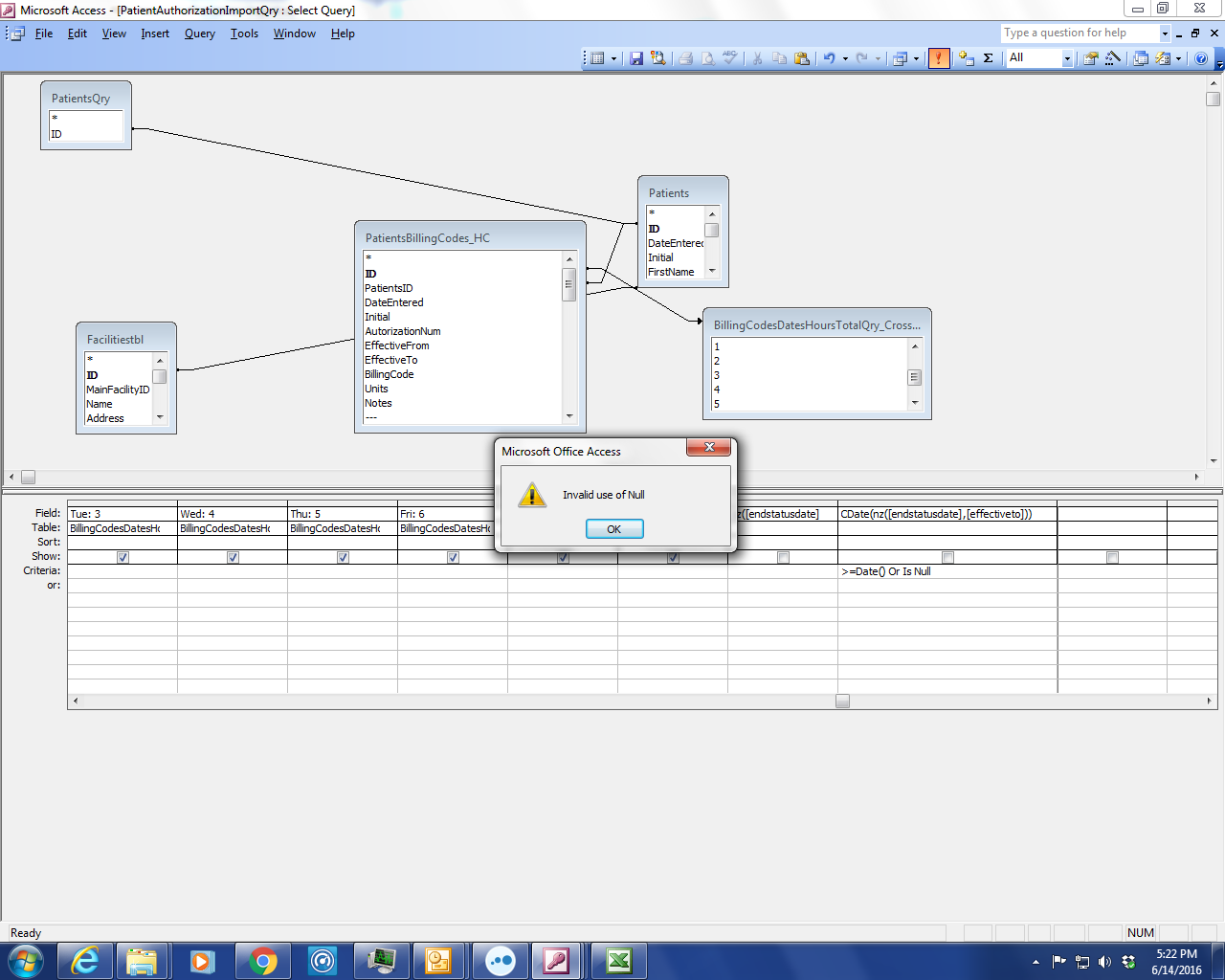Open Microsoft Access Help icon
Screen dimensions: 1225x980
(x=1201, y=58)
